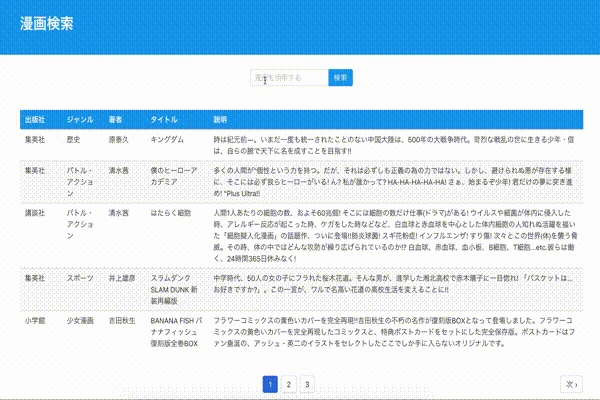
Task: Click author 原泰久 cell
Action: click(x=119, y=140)
